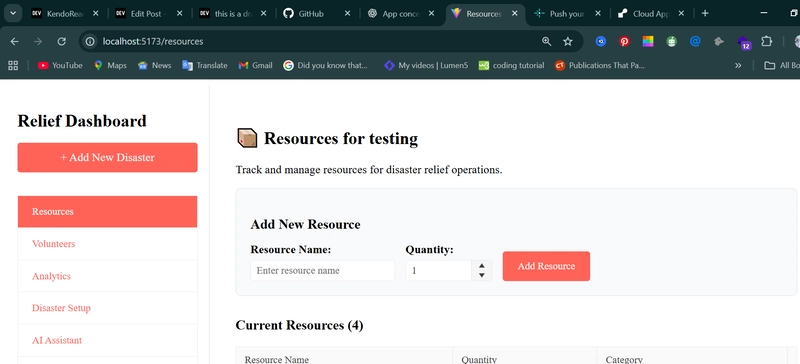Click the forward navigation arrow
Viewport: 800px width, 364px height.
[x=38, y=41]
